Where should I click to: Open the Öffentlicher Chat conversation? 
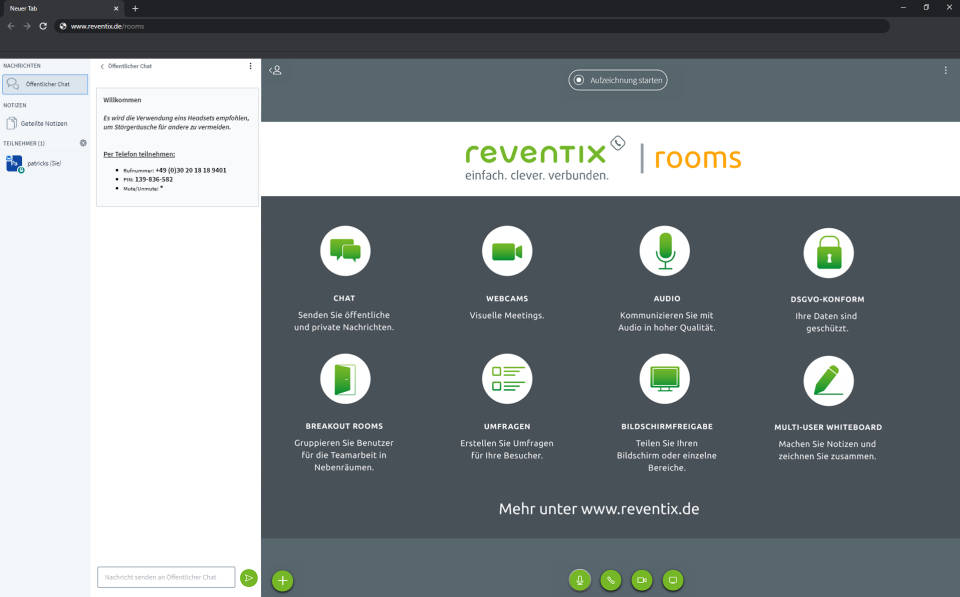point(45,84)
